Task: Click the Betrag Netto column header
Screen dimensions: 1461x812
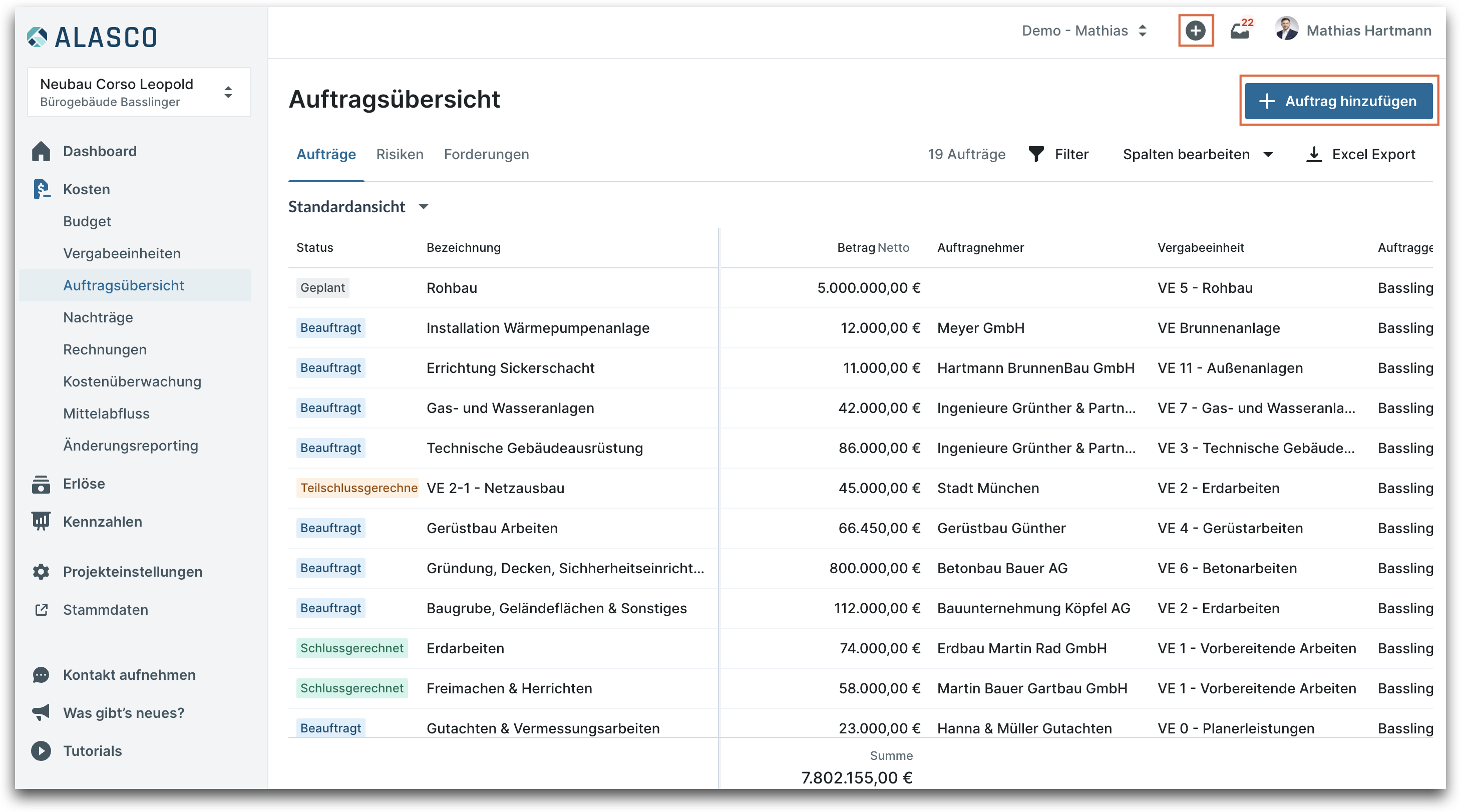Action: [873, 247]
